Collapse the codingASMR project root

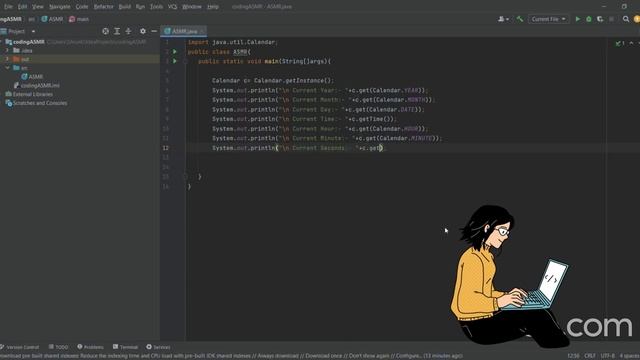1,42
